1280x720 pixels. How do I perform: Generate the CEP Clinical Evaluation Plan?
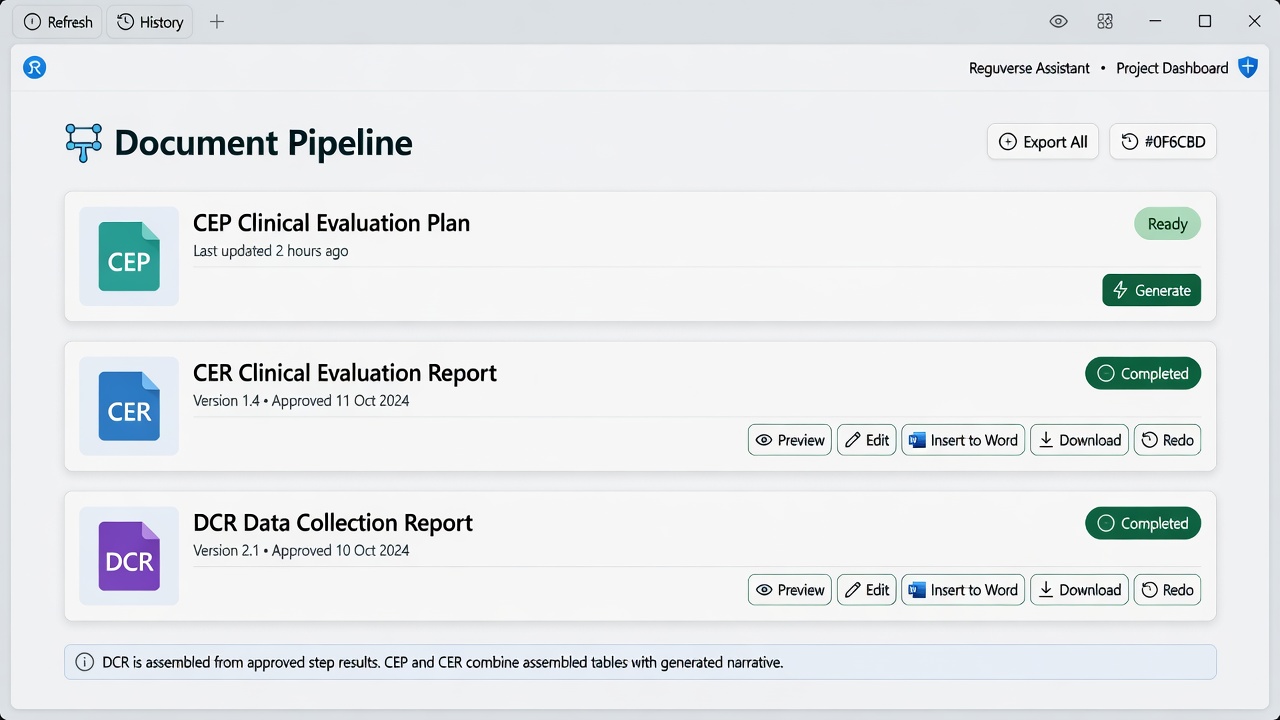[x=1152, y=290]
